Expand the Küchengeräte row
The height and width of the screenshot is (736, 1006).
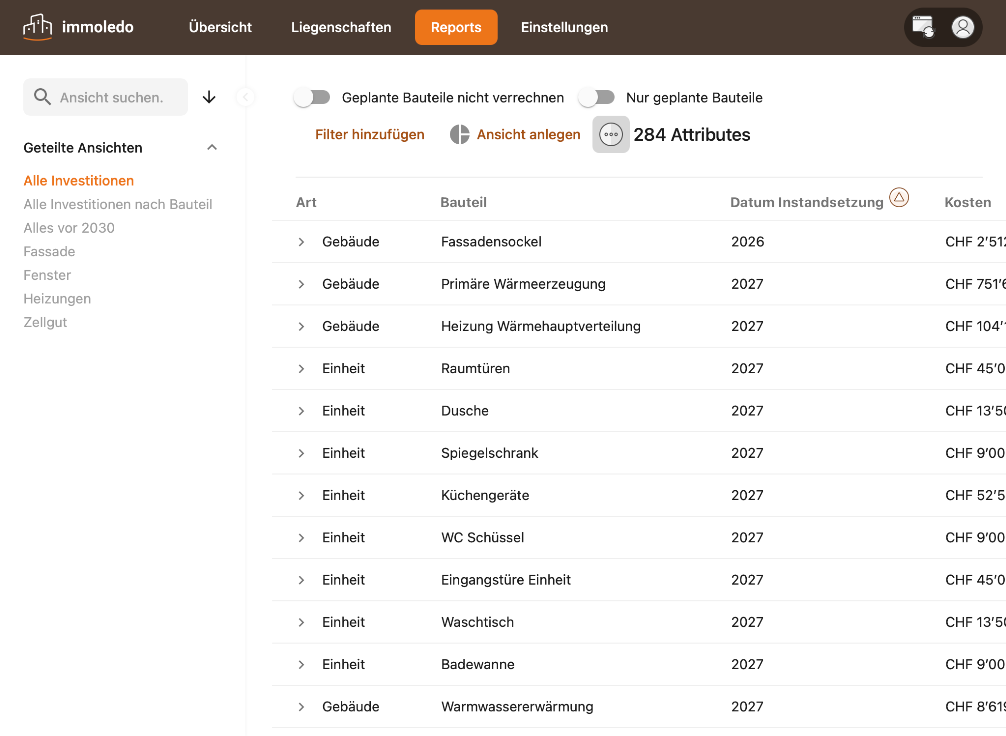[301, 496]
